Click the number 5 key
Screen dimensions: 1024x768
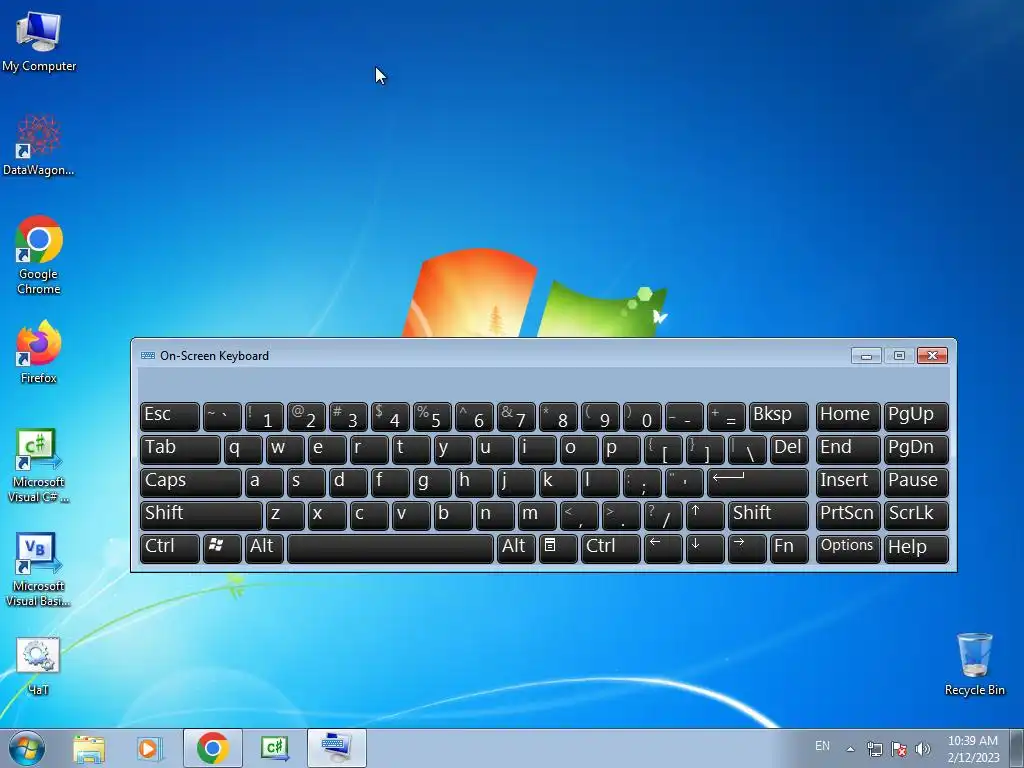pyautogui.click(x=432, y=416)
